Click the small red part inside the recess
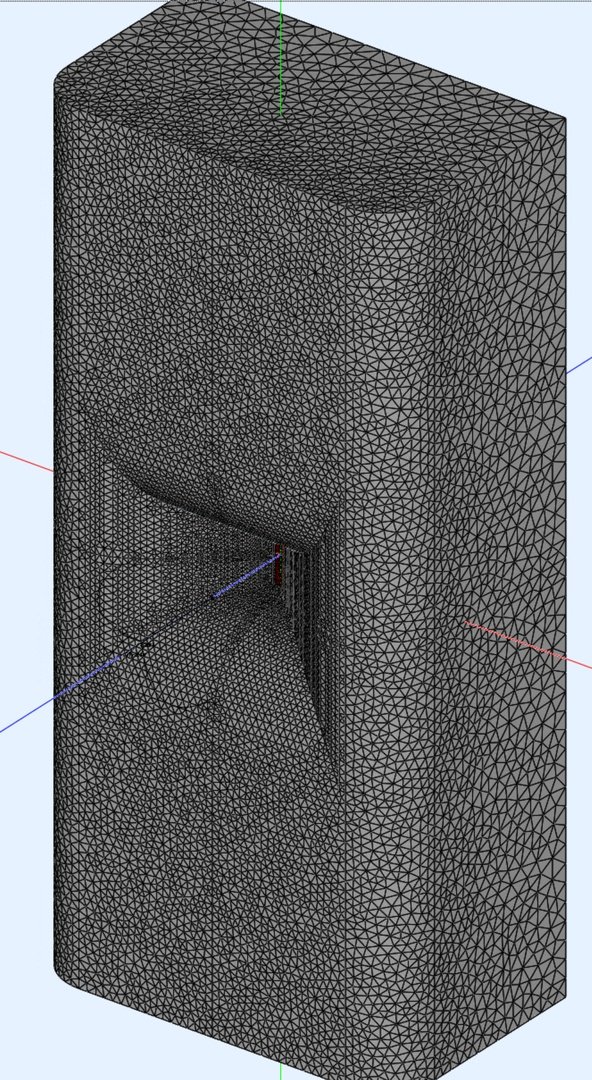The height and width of the screenshot is (1080, 592). pos(278,563)
